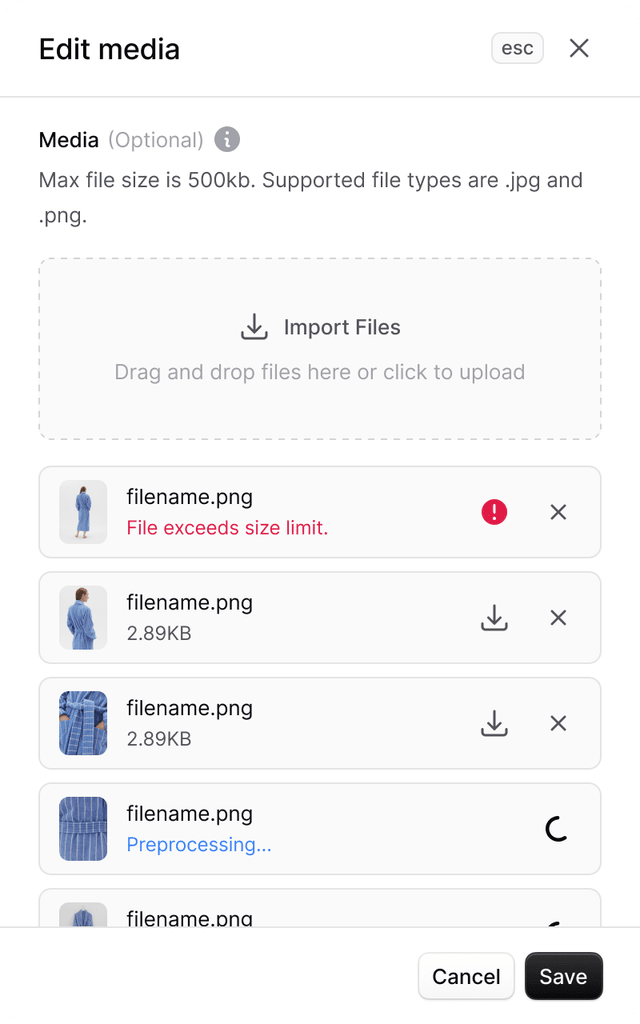
Task: Click the blue 'Preprocessing...' status text
Action: 199,845
